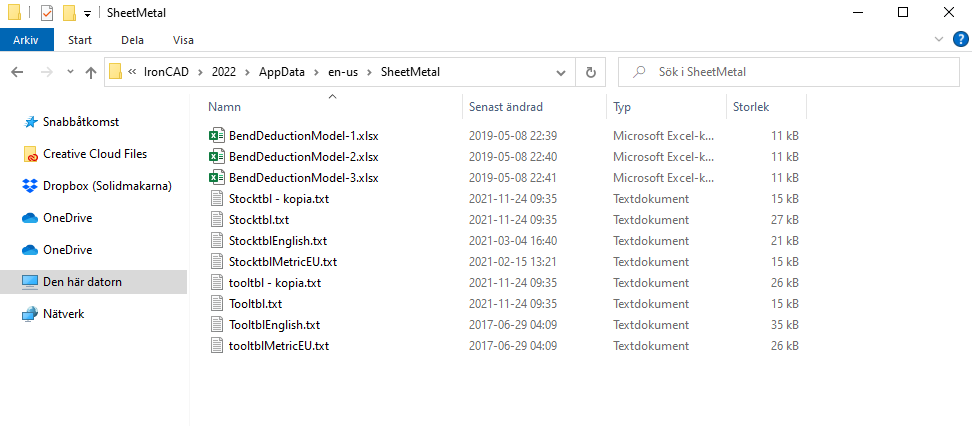The height and width of the screenshot is (426, 972).
Task: Click the chevron after IronCAD in breadcrumb
Action: pos(200,72)
